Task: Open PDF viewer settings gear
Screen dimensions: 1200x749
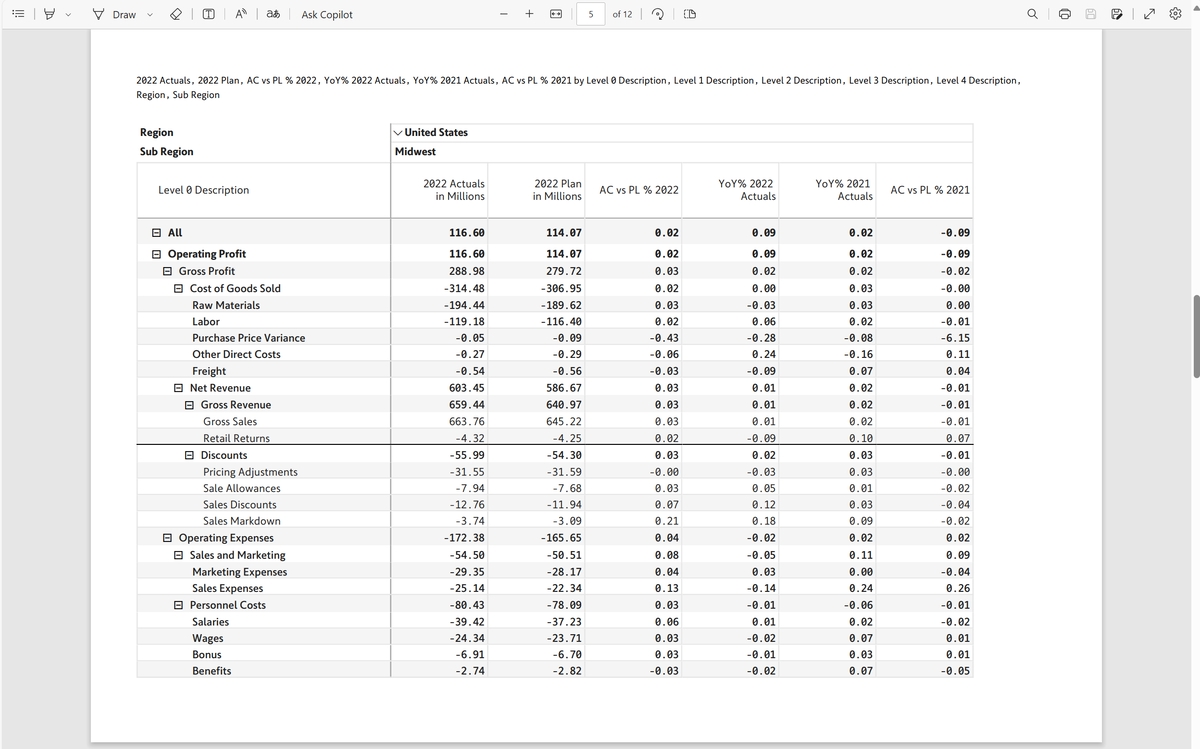Action: point(1177,14)
